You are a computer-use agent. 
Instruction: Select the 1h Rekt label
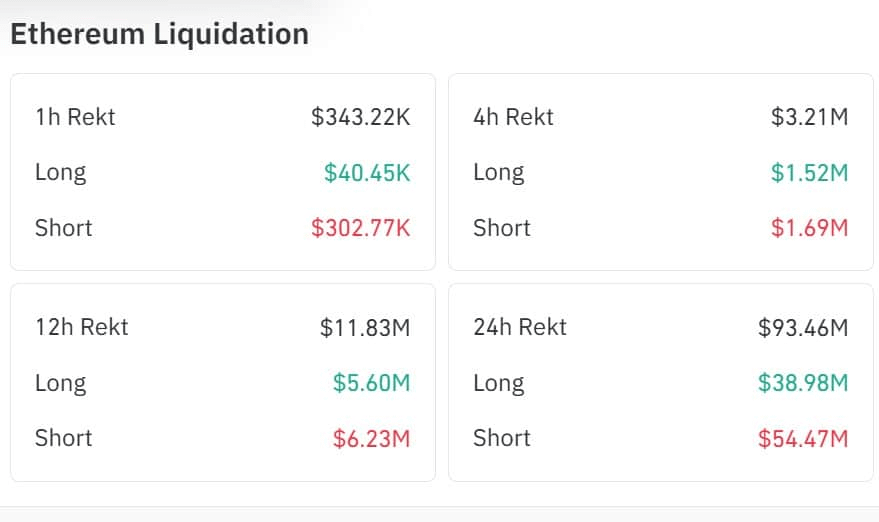(x=75, y=117)
